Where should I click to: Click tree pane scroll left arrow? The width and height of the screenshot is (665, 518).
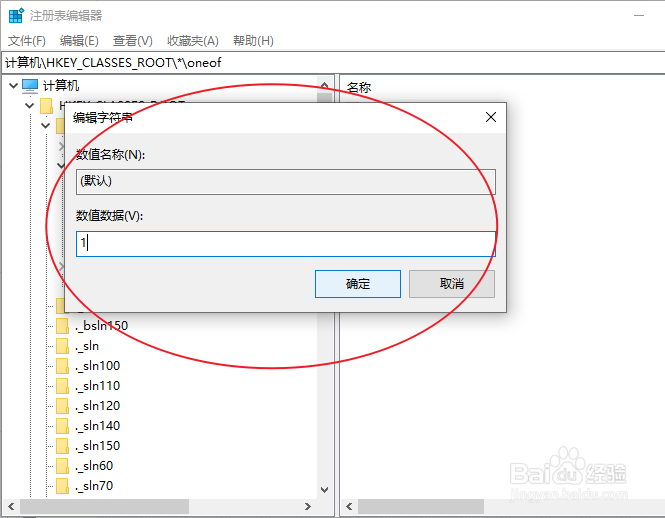pos(11,507)
